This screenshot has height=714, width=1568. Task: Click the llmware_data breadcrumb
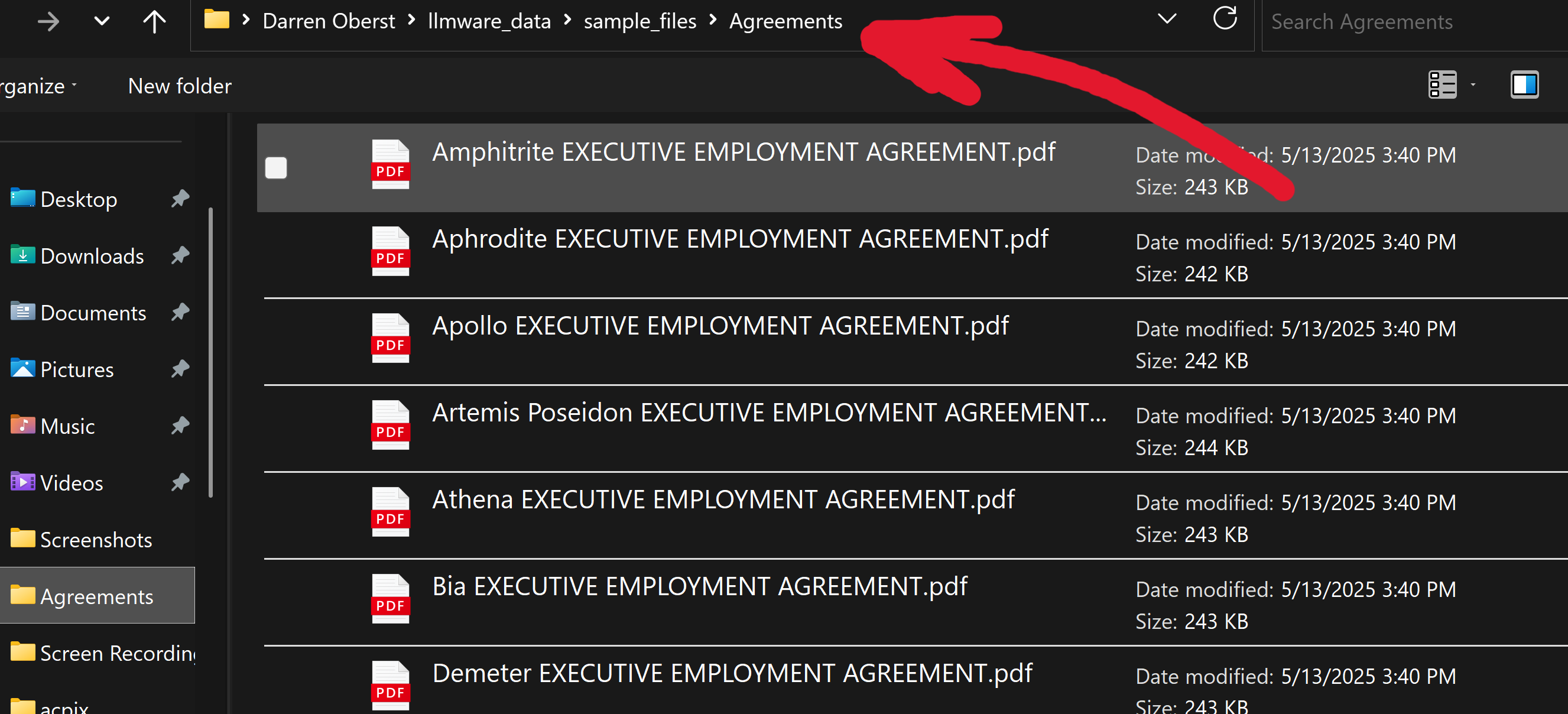tap(489, 21)
